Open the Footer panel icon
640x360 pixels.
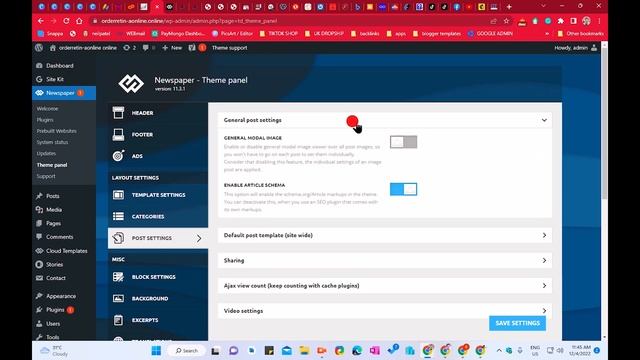point(118,134)
